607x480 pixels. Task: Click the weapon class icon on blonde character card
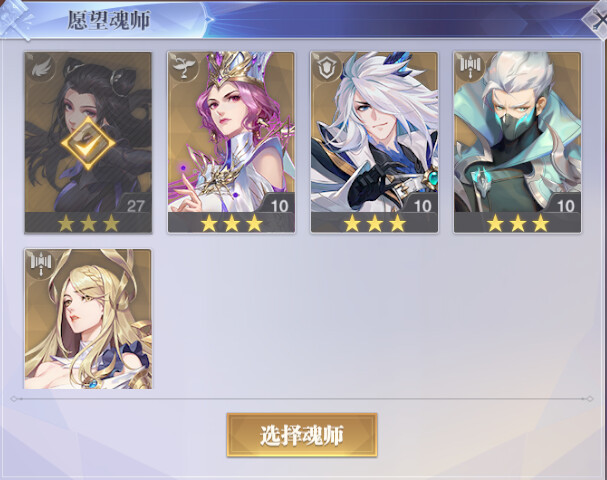click(40, 264)
